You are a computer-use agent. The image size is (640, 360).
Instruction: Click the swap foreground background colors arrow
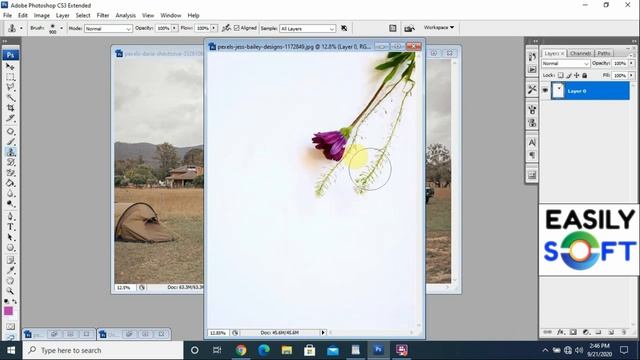pyautogui.click(x=15, y=302)
